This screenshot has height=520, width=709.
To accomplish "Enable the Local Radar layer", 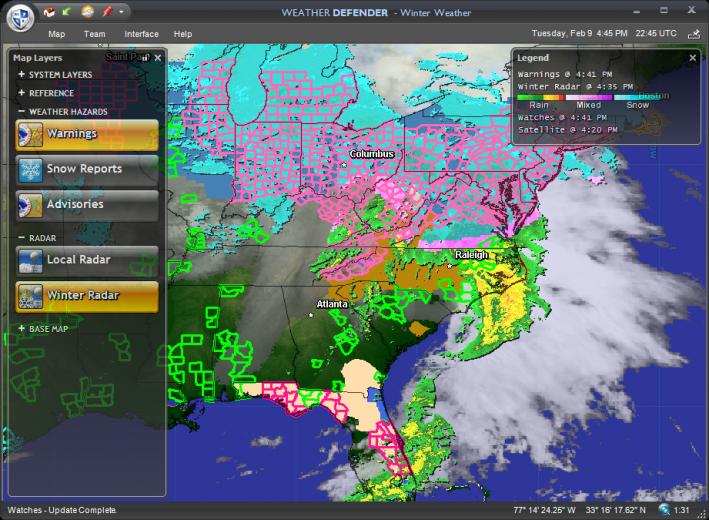I will [87, 260].
